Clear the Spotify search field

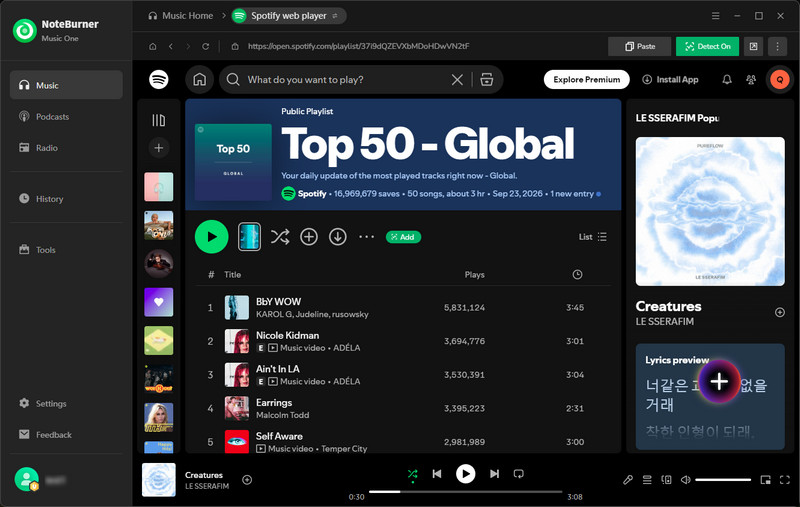(457, 80)
